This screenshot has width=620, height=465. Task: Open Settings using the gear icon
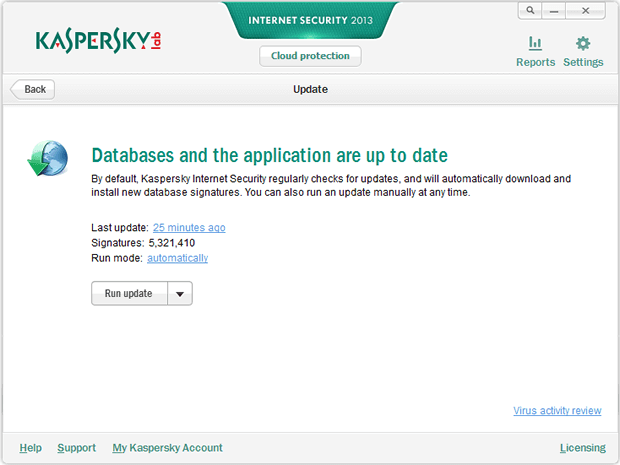click(583, 43)
